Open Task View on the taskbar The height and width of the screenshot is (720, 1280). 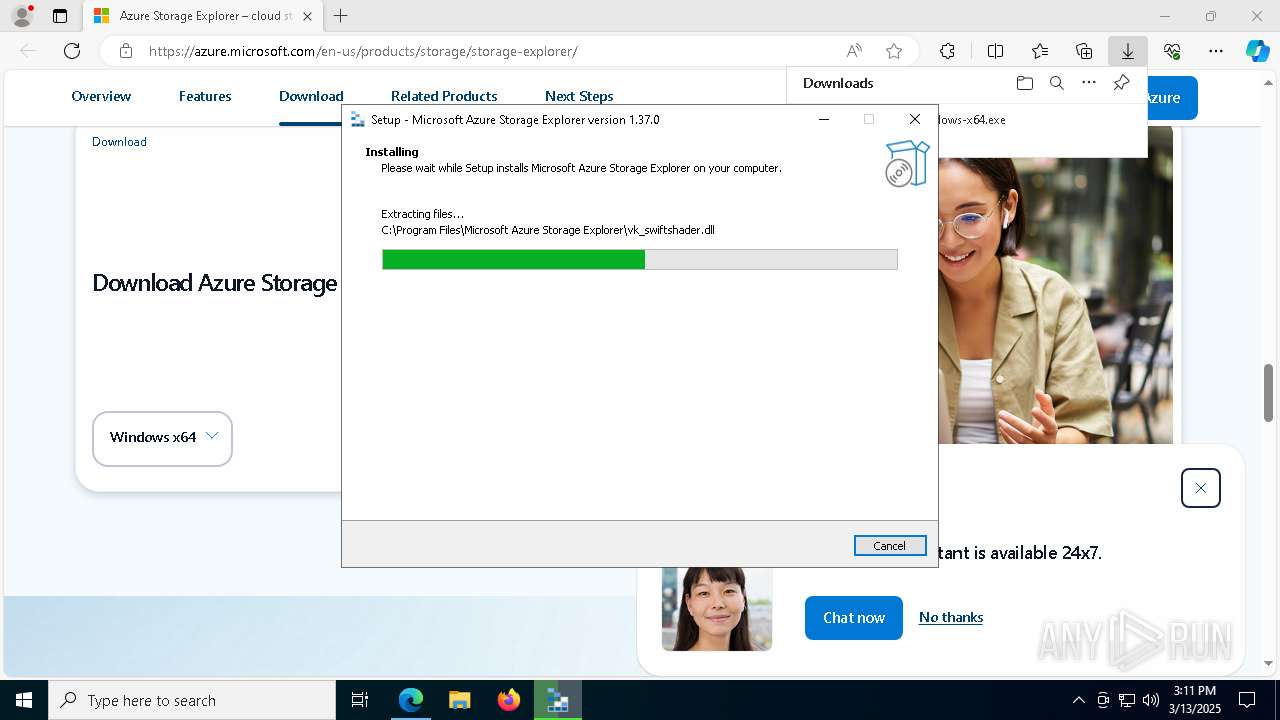pyautogui.click(x=360, y=700)
